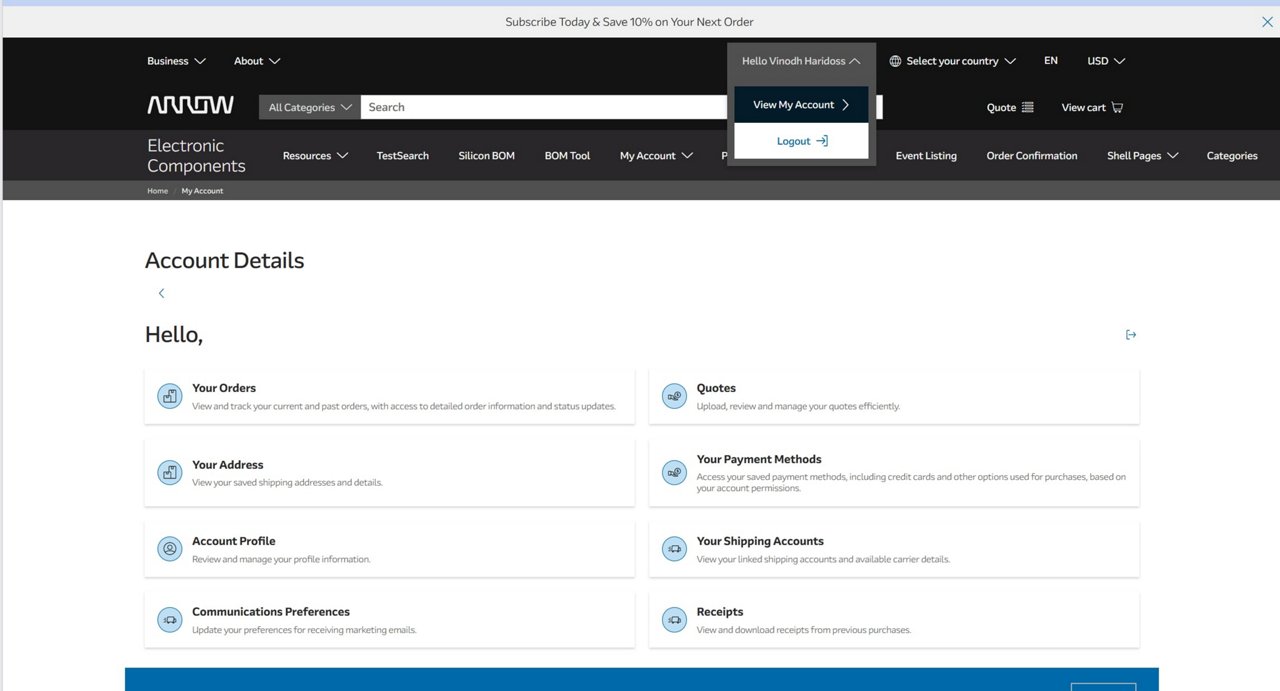
Task: Click the View cart shopping cart icon
Action: tap(1117, 107)
